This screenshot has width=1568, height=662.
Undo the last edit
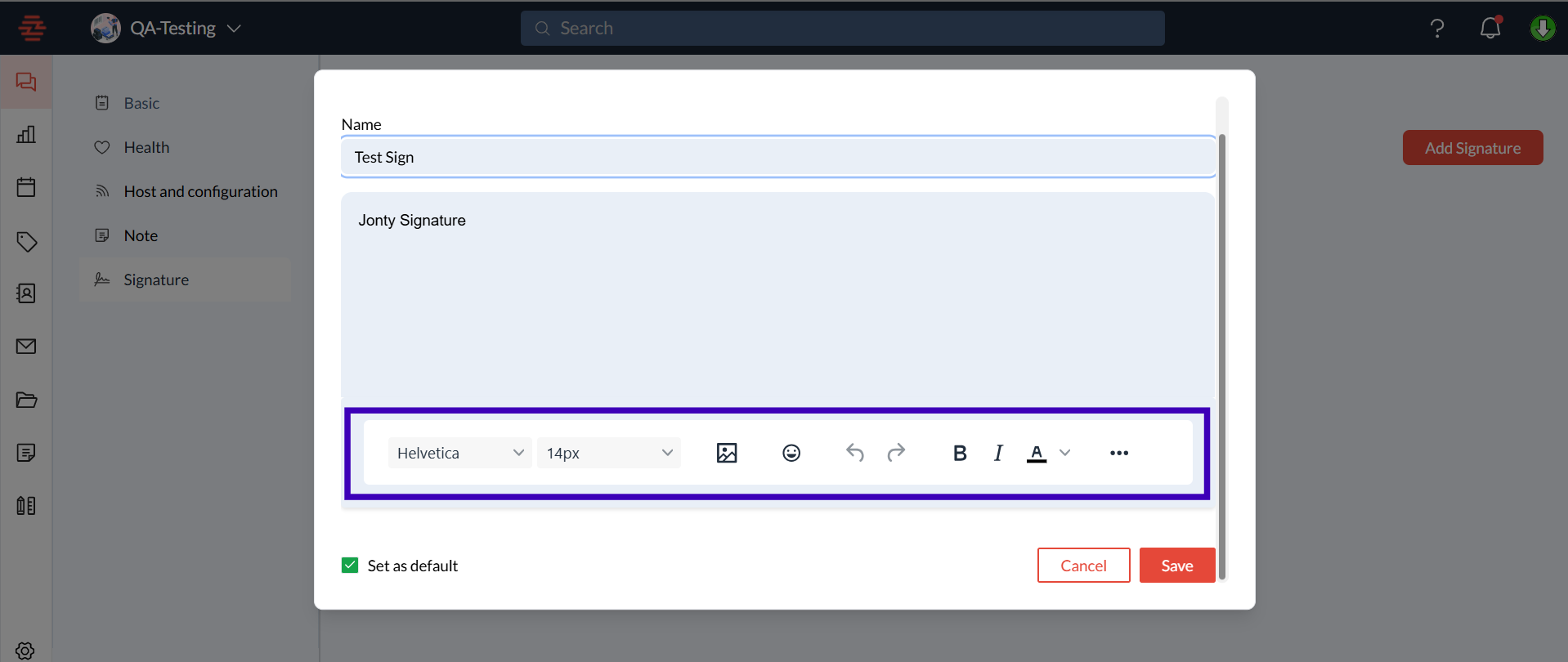tap(855, 453)
